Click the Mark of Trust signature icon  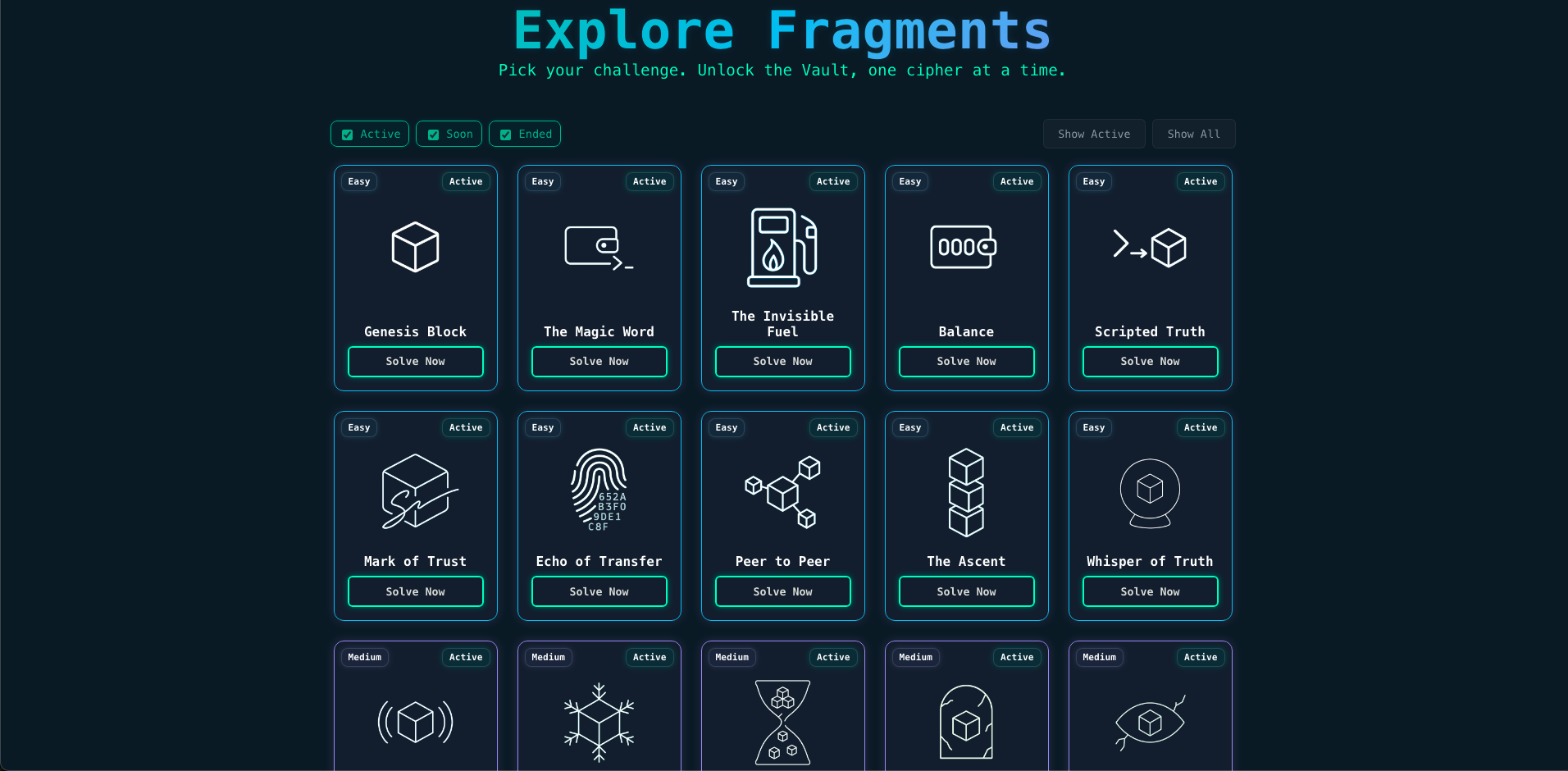417,491
